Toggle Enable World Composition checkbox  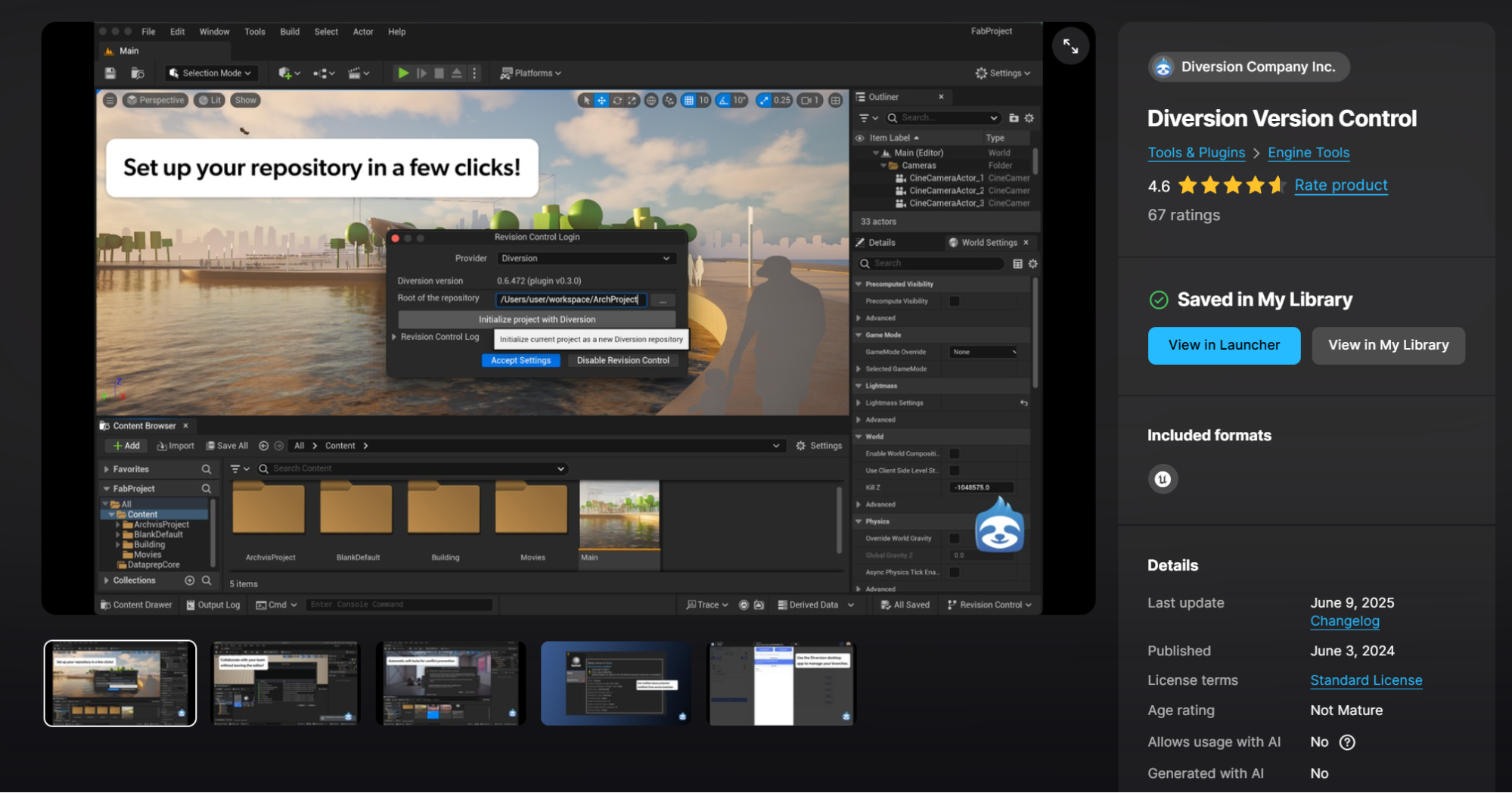[x=955, y=454]
